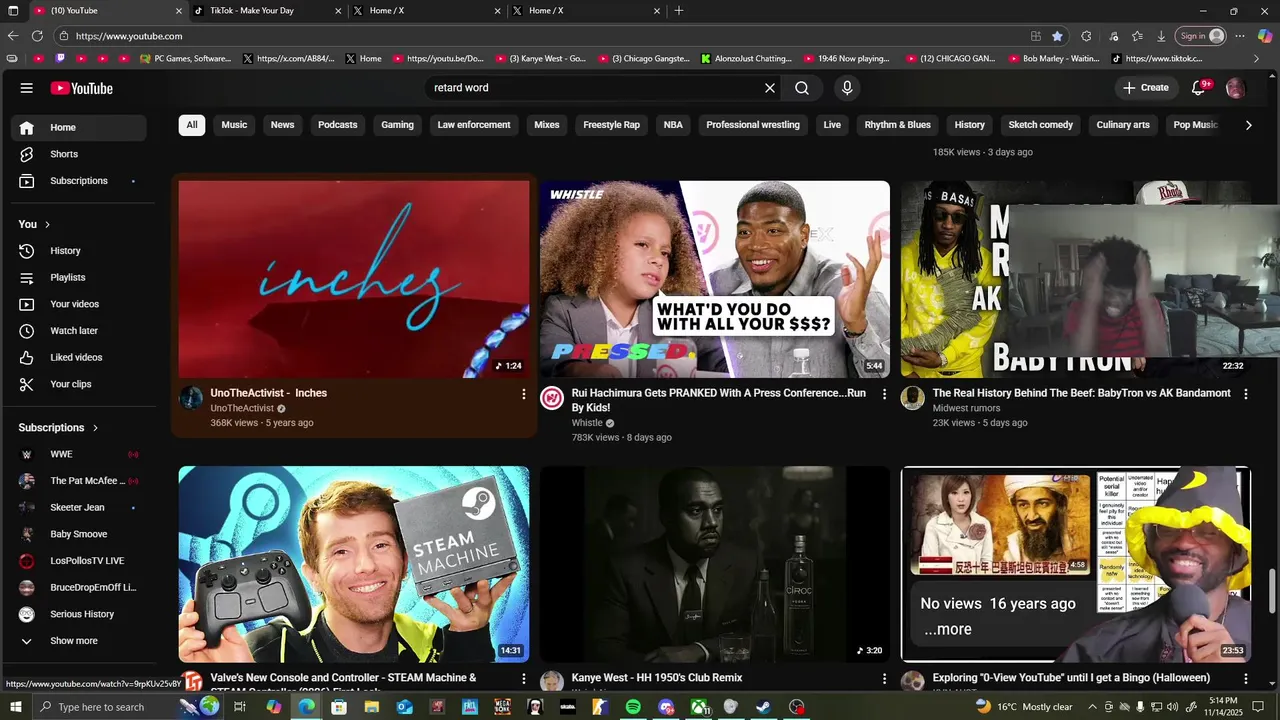Open the browser downloads icon

[x=1161, y=36]
